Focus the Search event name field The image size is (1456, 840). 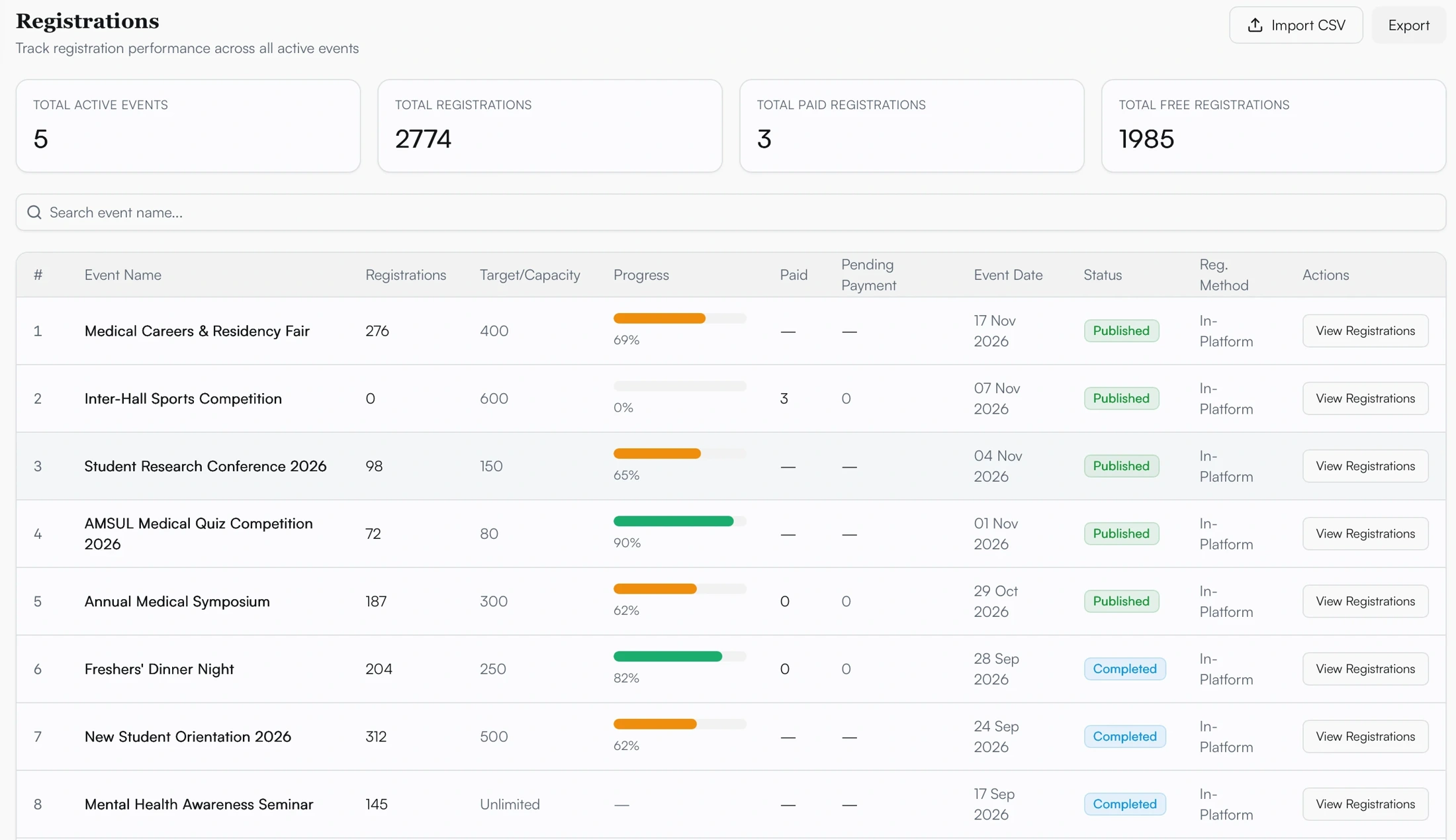pyautogui.click(x=731, y=212)
